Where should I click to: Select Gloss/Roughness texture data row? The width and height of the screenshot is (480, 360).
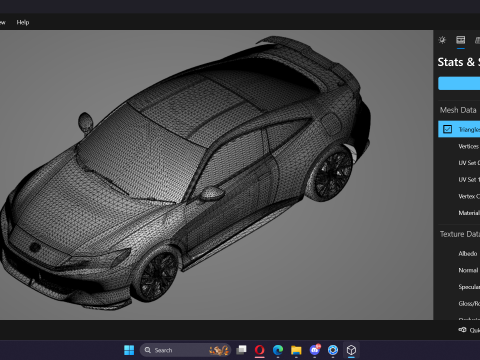point(469,304)
